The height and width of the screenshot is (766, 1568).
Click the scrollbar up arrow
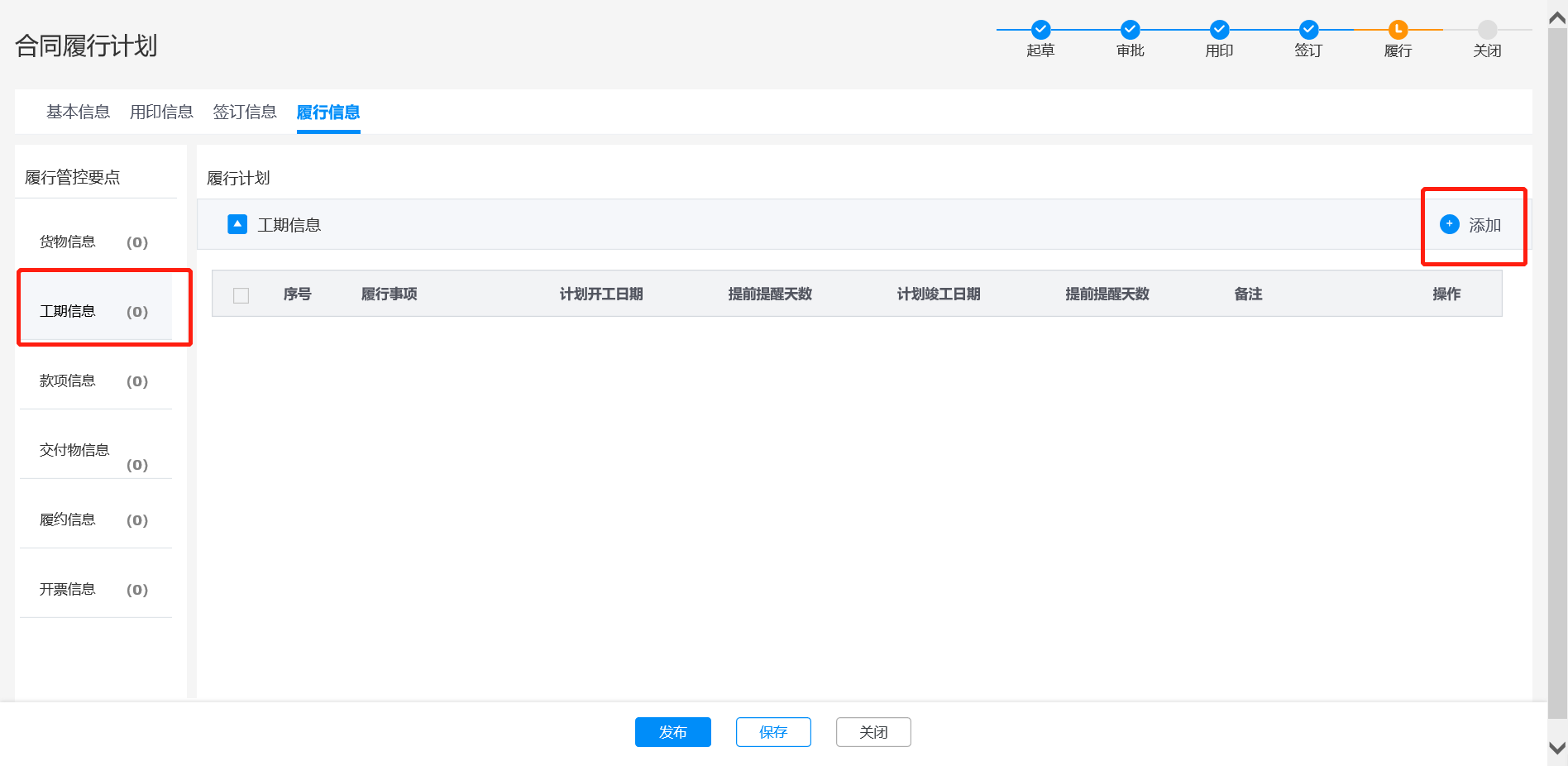(x=1557, y=18)
